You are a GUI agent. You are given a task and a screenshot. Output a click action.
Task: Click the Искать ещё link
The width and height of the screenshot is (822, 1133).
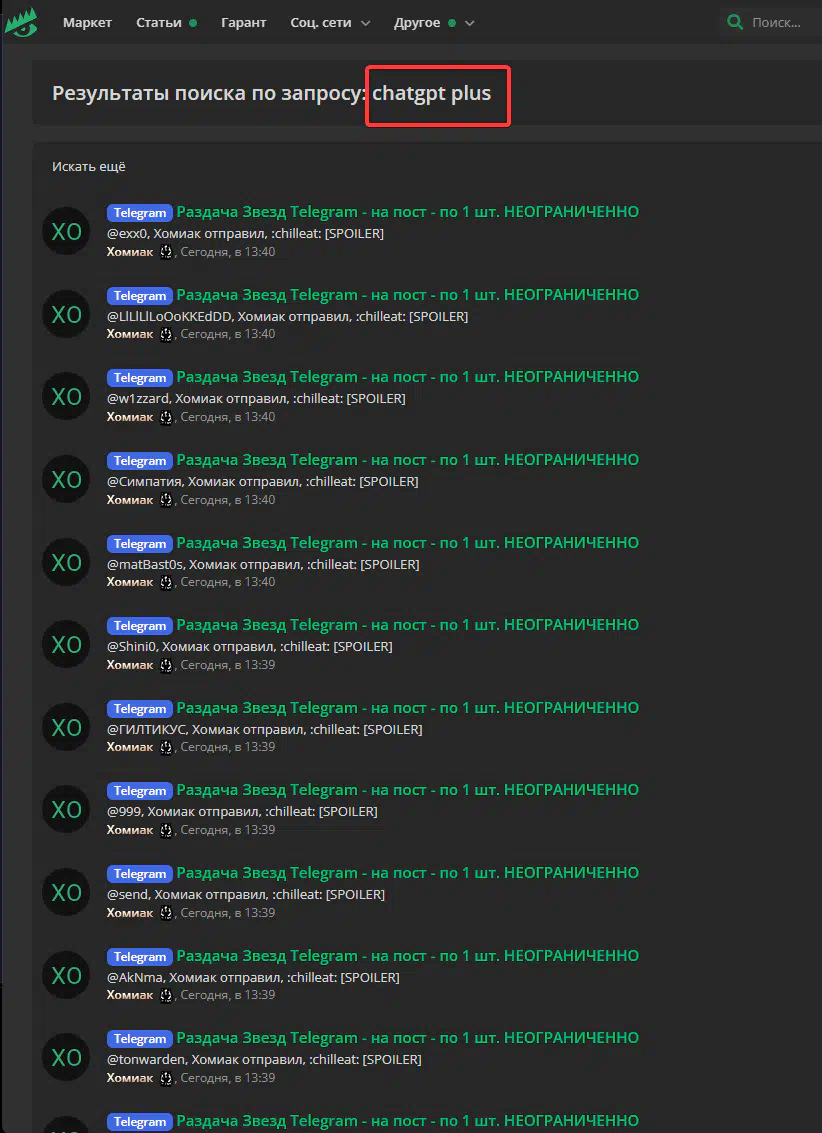89,167
